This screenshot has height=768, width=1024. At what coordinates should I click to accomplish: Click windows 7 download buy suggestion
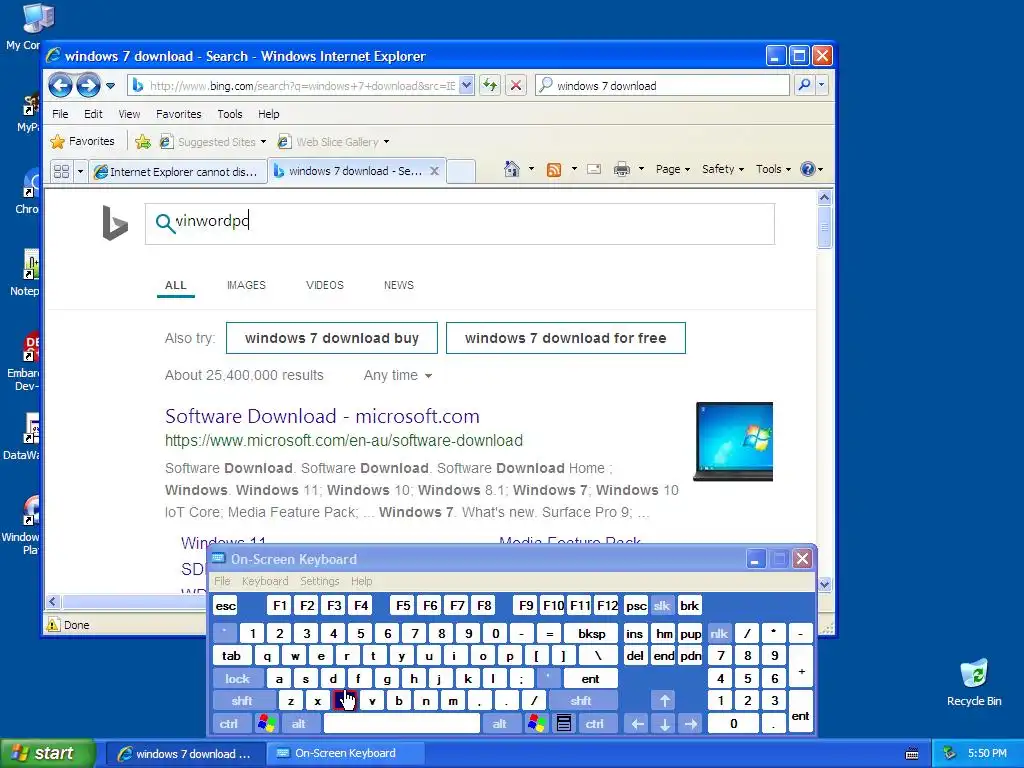tap(332, 338)
